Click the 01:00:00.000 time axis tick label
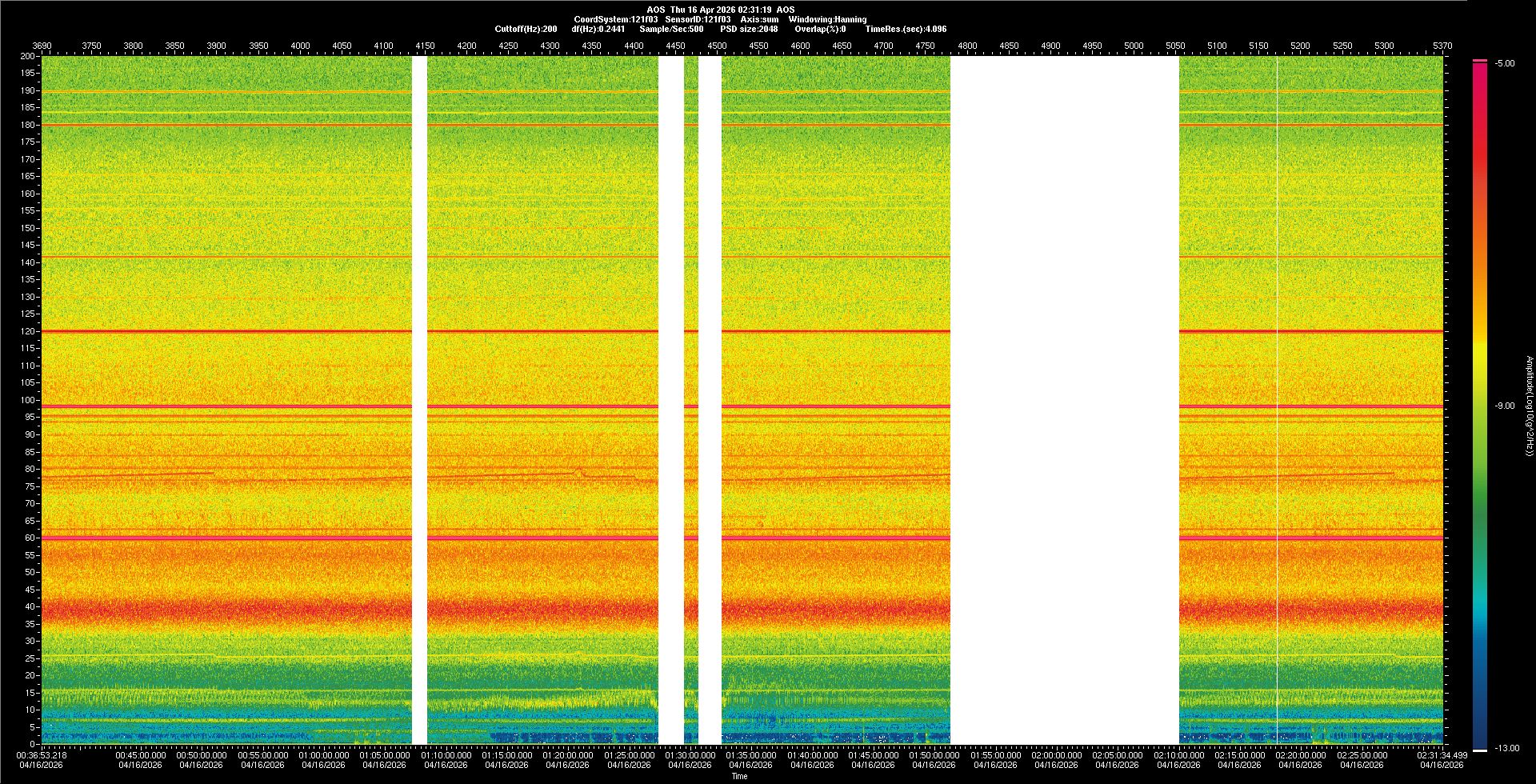 [324, 755]
